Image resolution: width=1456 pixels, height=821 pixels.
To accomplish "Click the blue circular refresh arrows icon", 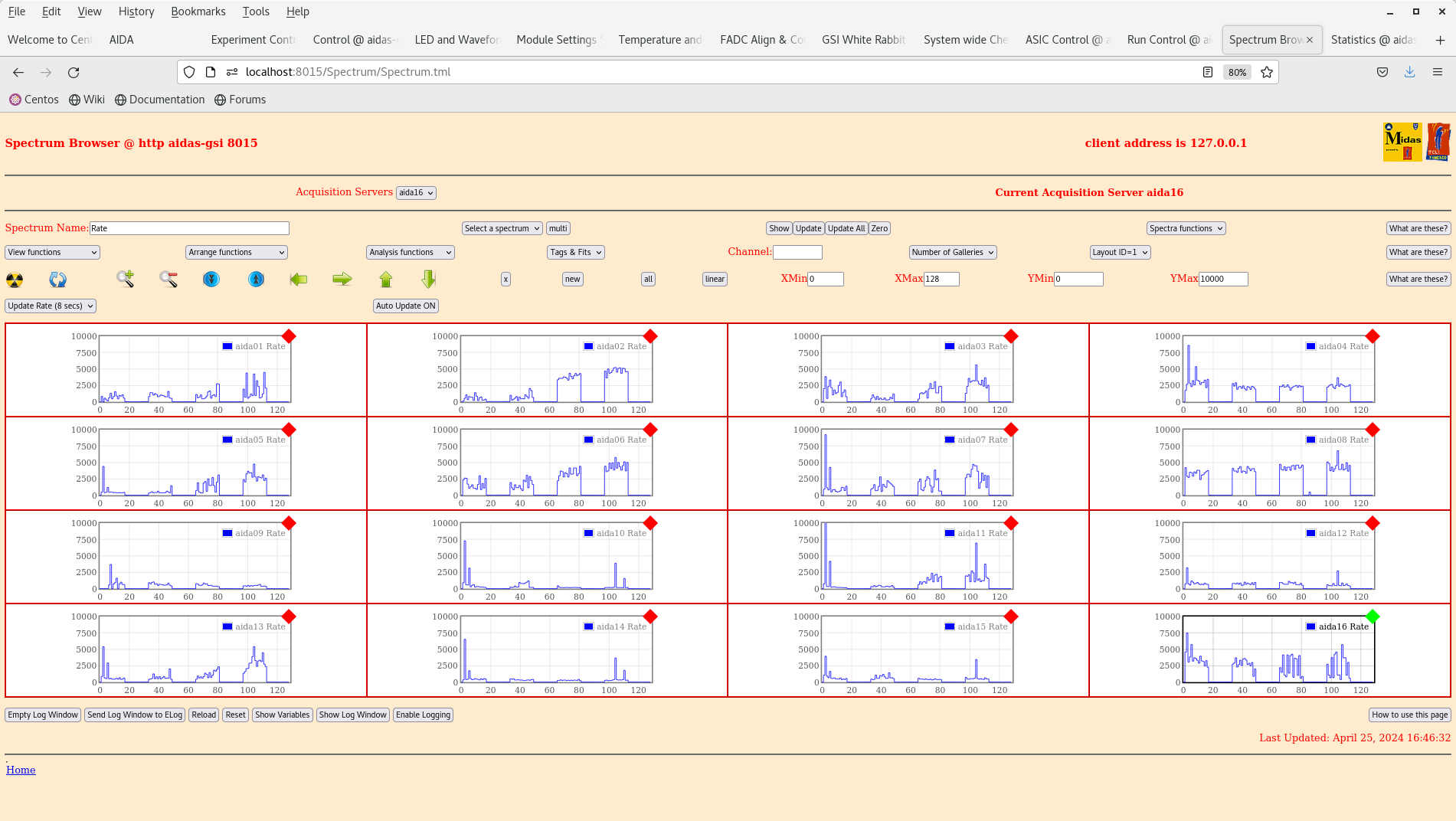I will coord(58,280).
